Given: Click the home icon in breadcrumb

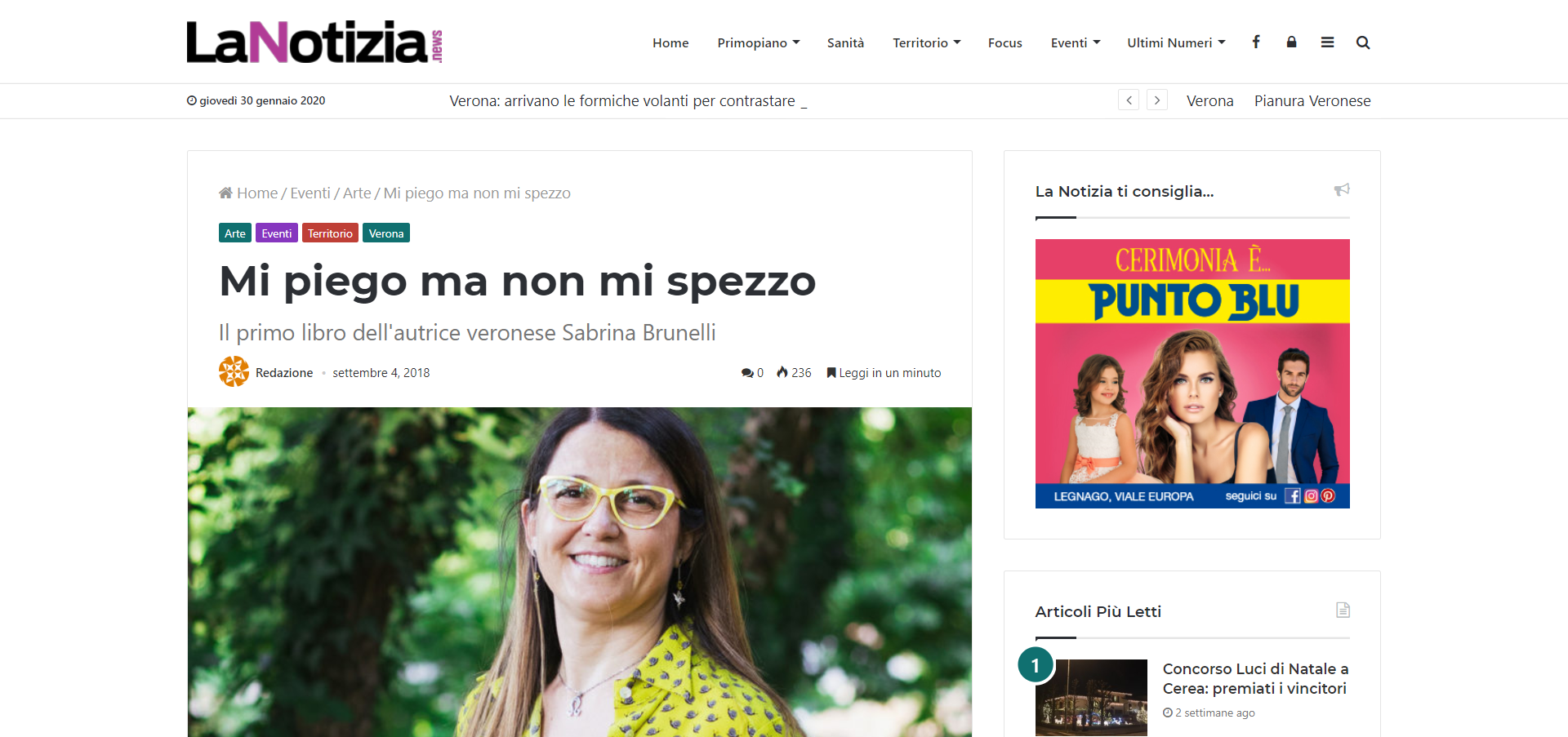Looking at the screenshot, I should click(x=225, y=193).
